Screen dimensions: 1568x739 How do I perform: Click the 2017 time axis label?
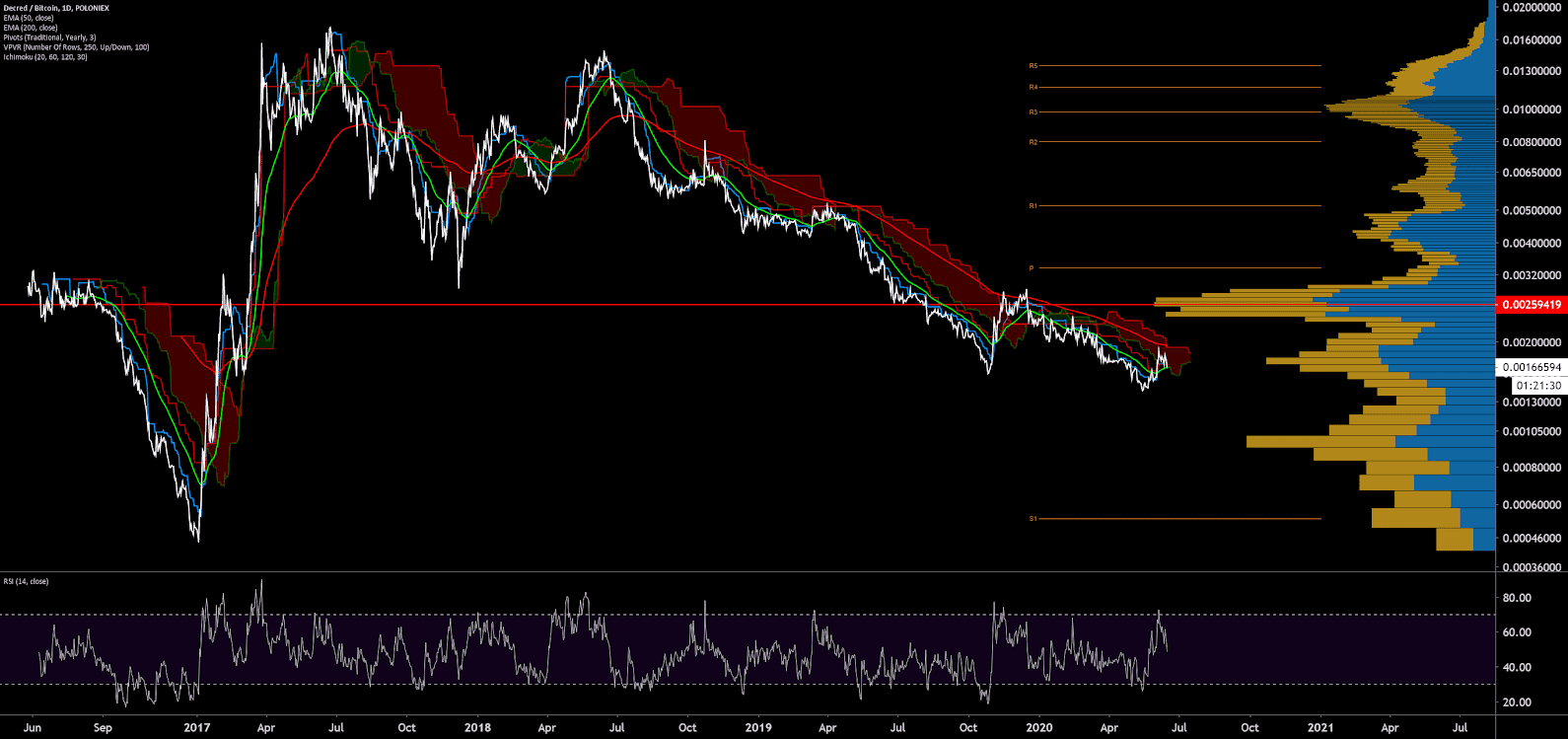(x=196, y=728)
